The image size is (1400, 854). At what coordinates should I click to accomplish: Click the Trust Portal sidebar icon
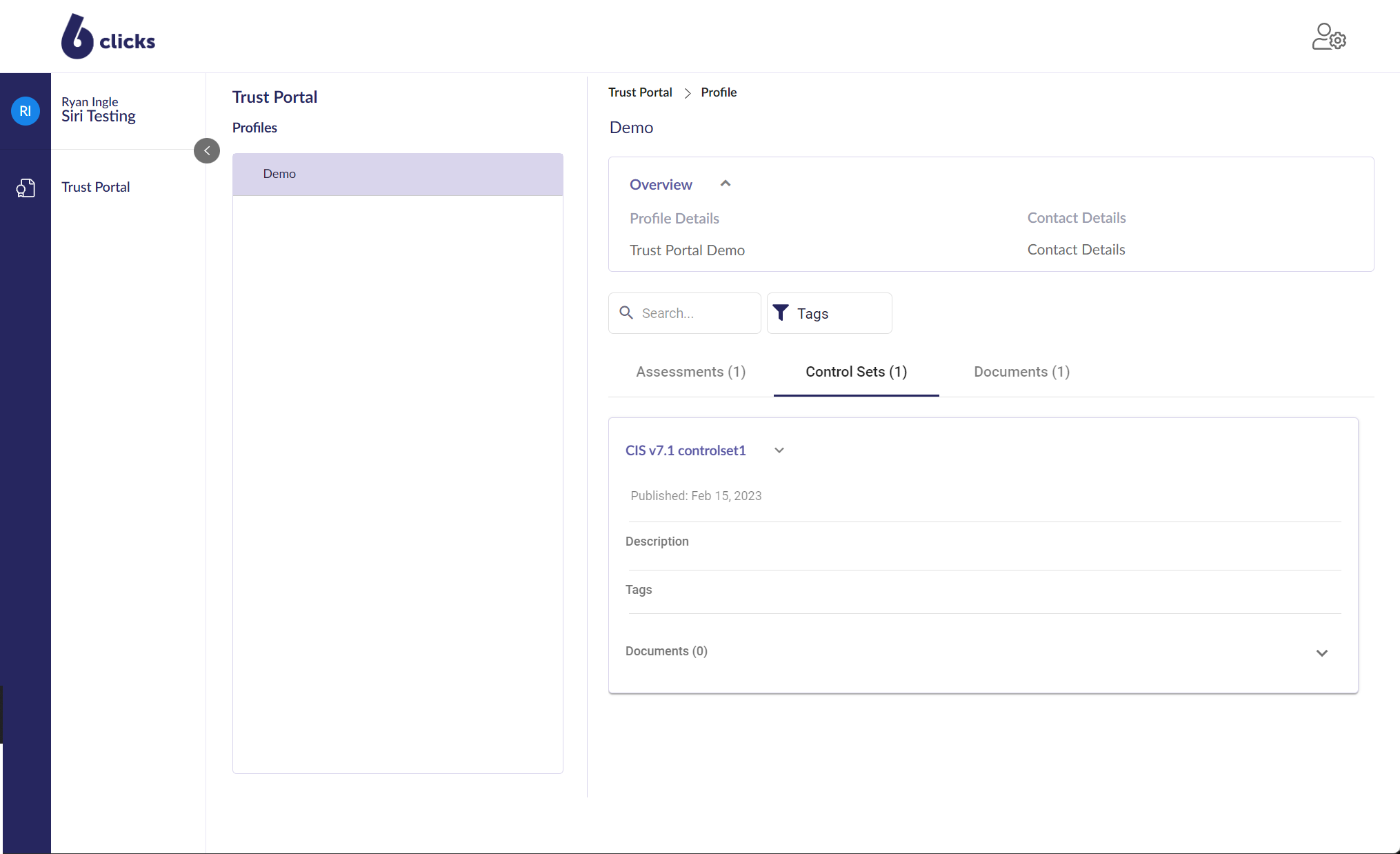[26, 188]
